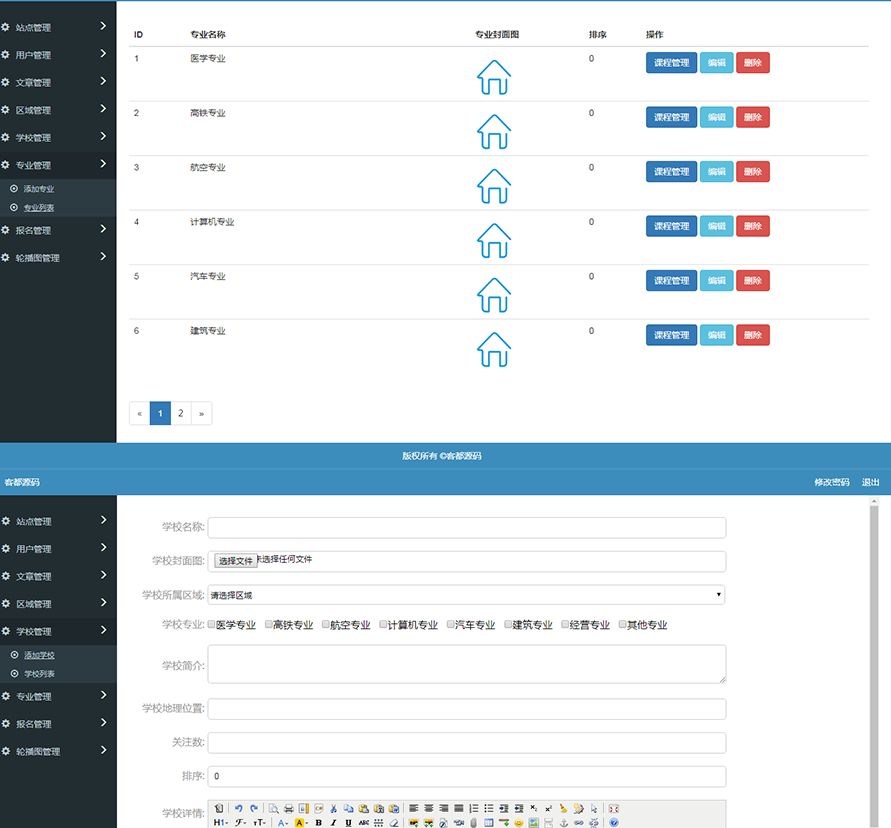
Task: Tick the 计算机专业 checkbox
Action: coord(382,625)
